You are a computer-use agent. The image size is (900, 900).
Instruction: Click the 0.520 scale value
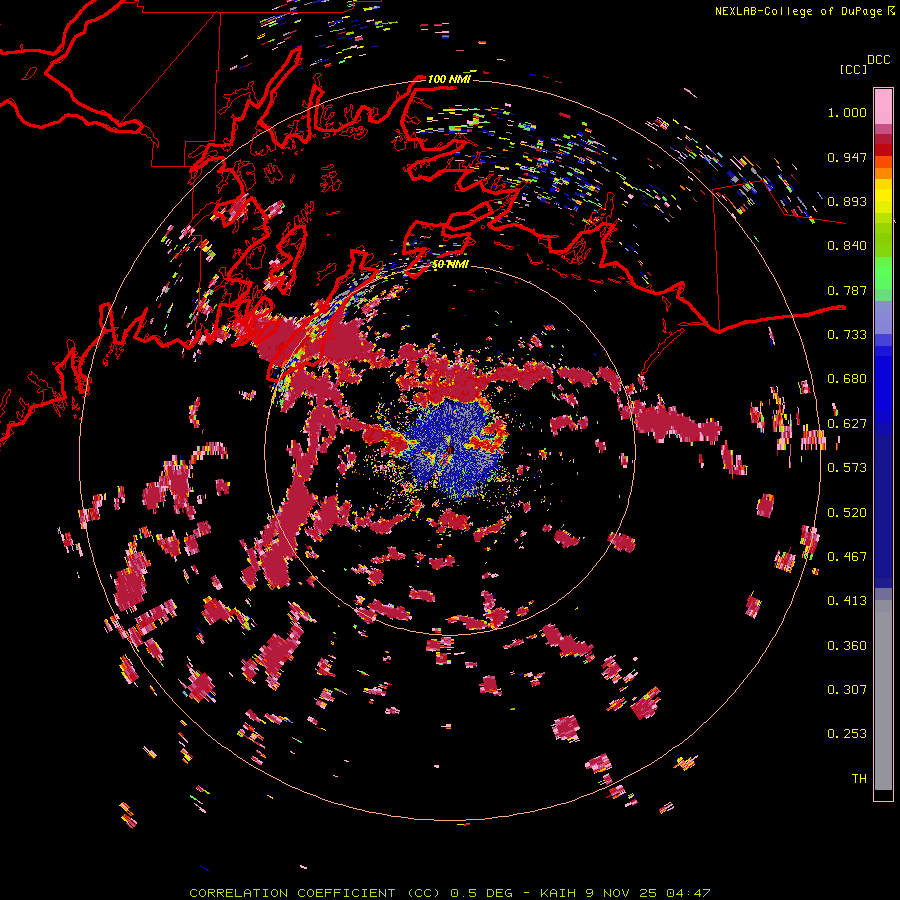847,513
